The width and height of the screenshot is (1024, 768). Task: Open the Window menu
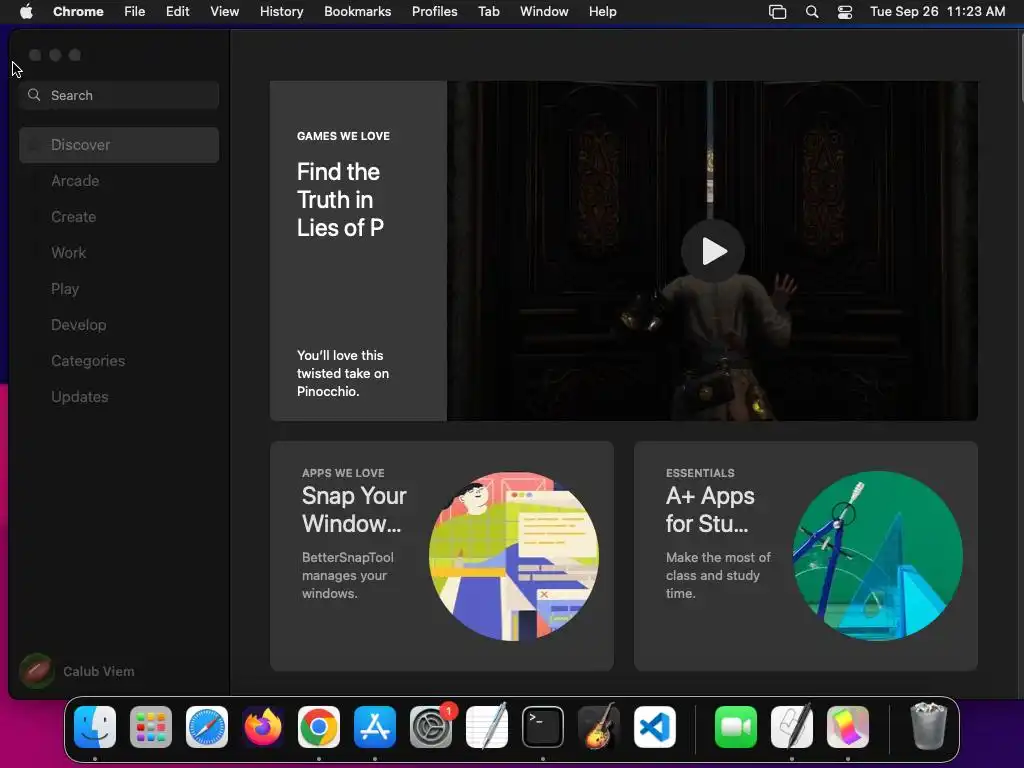tap(544, 11)
